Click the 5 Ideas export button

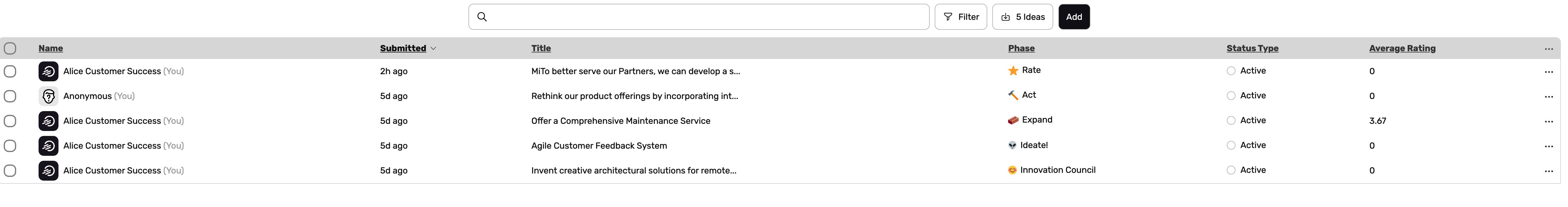click(1023, 17)
